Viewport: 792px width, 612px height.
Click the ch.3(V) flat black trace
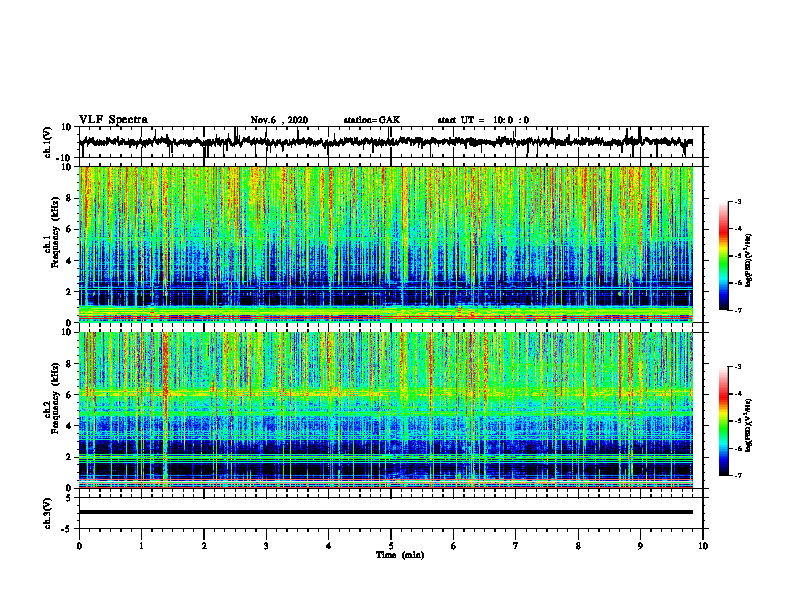pyautogui.click(x=386, y=512)
